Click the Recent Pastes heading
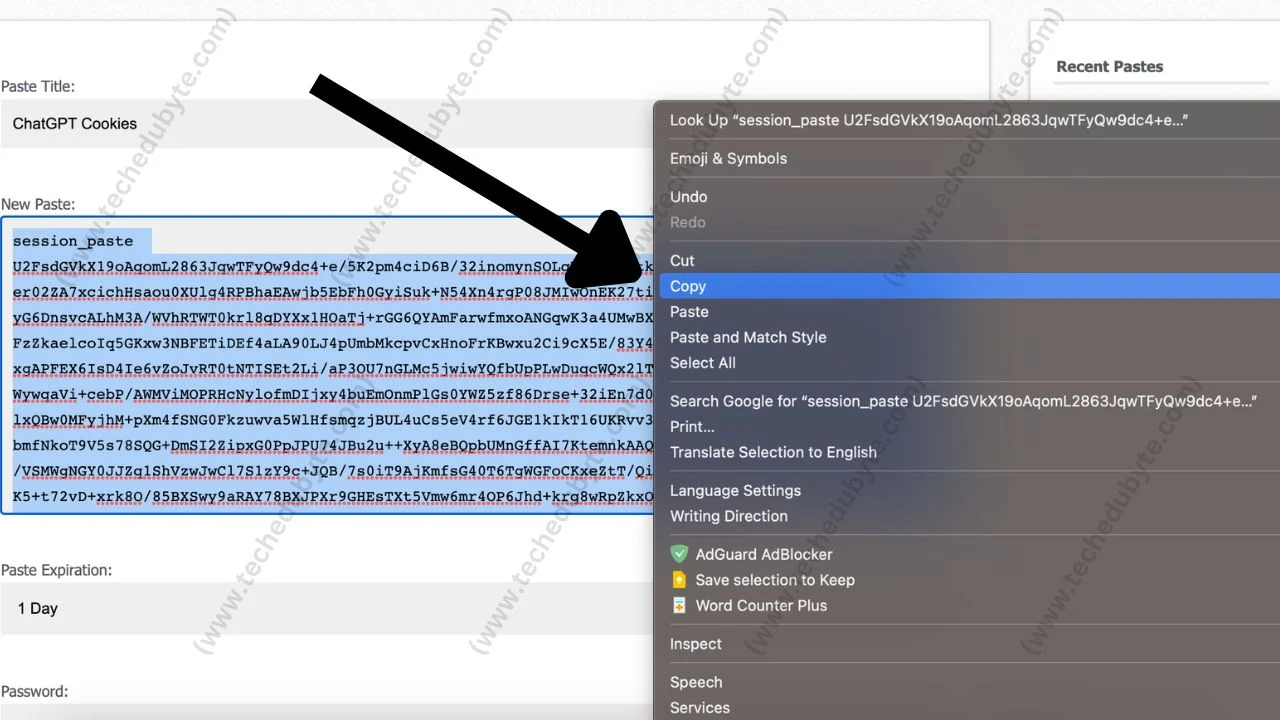Screen dimensions: 1280x720 1110,66
